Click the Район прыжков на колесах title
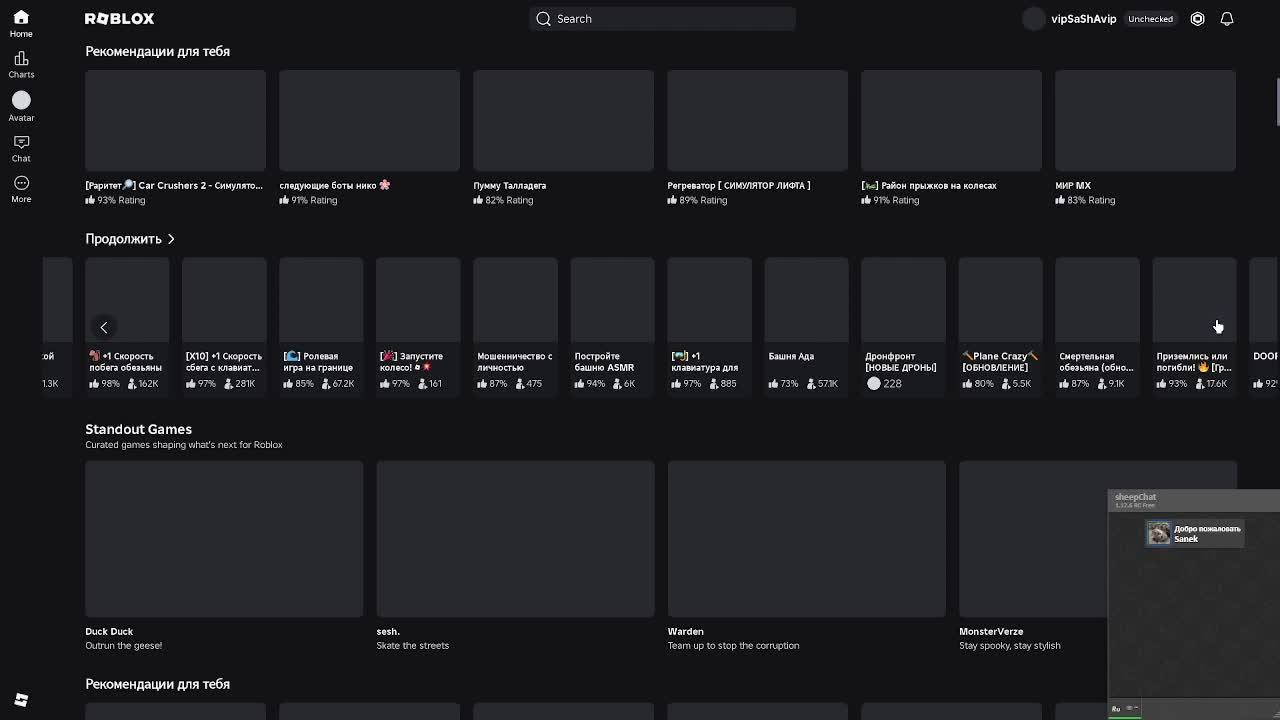The width and height of the screenshot is (1280, 720). (929, 185)
